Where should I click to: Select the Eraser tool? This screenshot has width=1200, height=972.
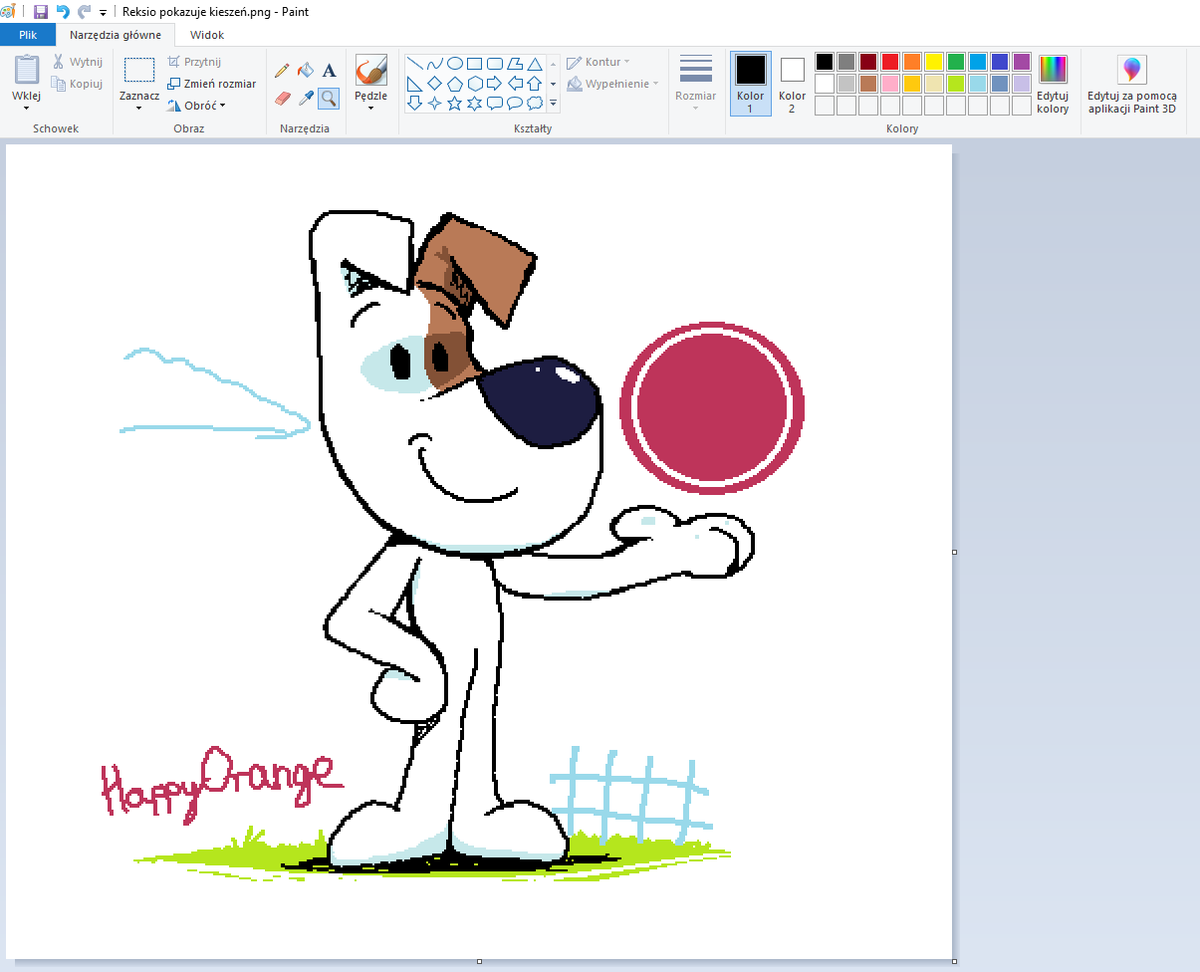point(281,98)
